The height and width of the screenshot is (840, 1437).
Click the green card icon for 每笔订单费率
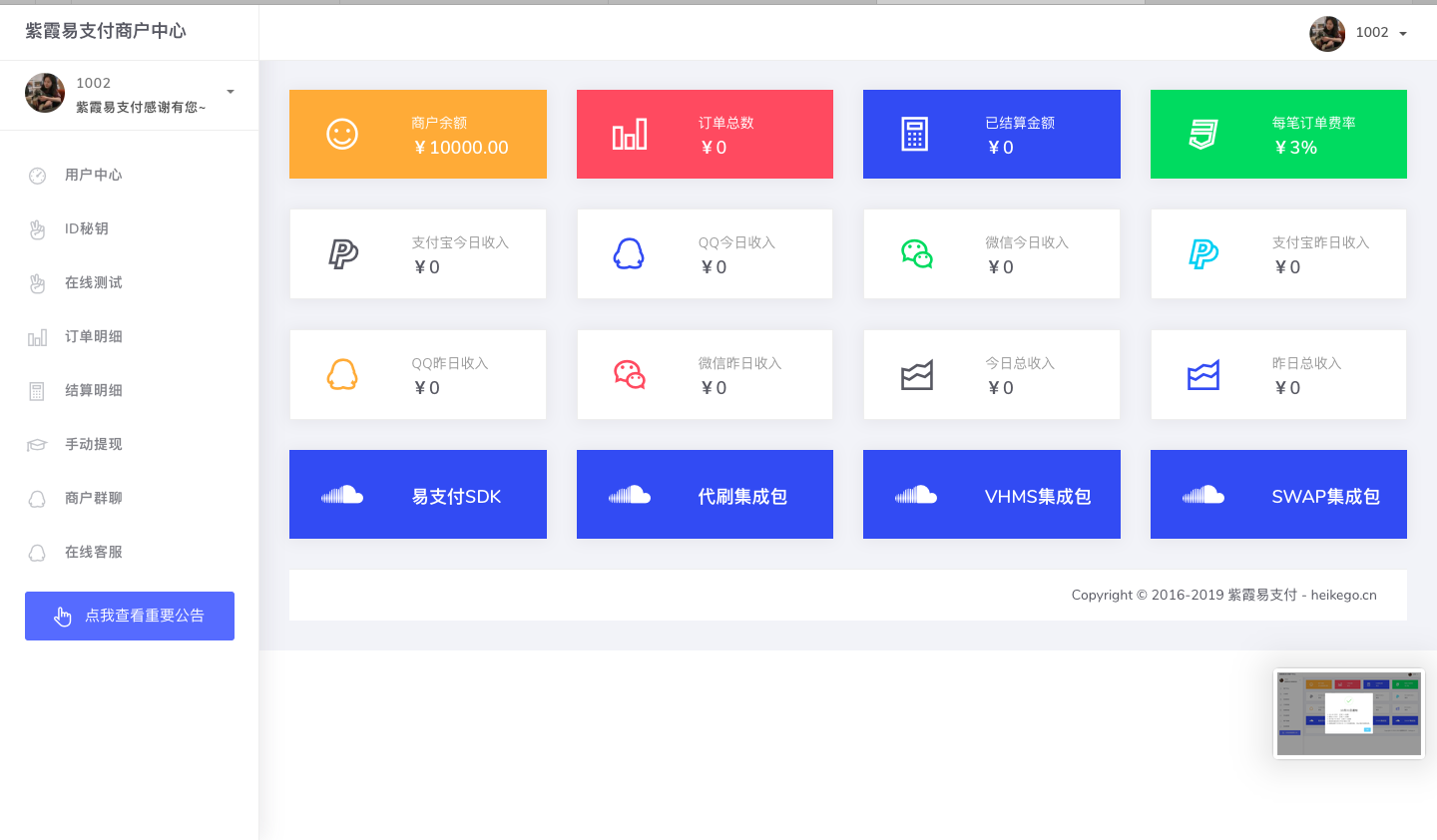(1203, 135)
